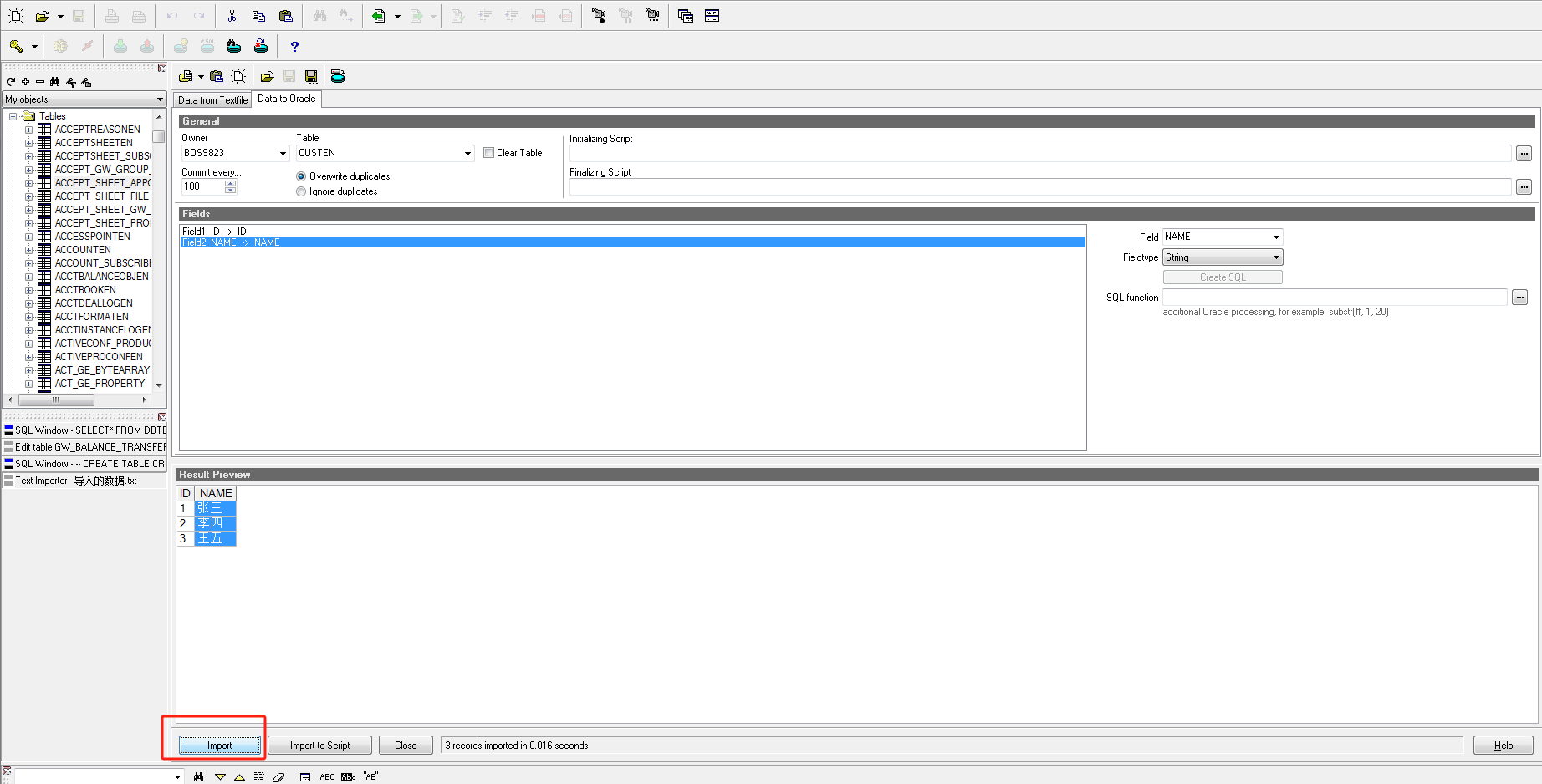Click the eraser Clear highlight icon in search bar

coord(278,776)
